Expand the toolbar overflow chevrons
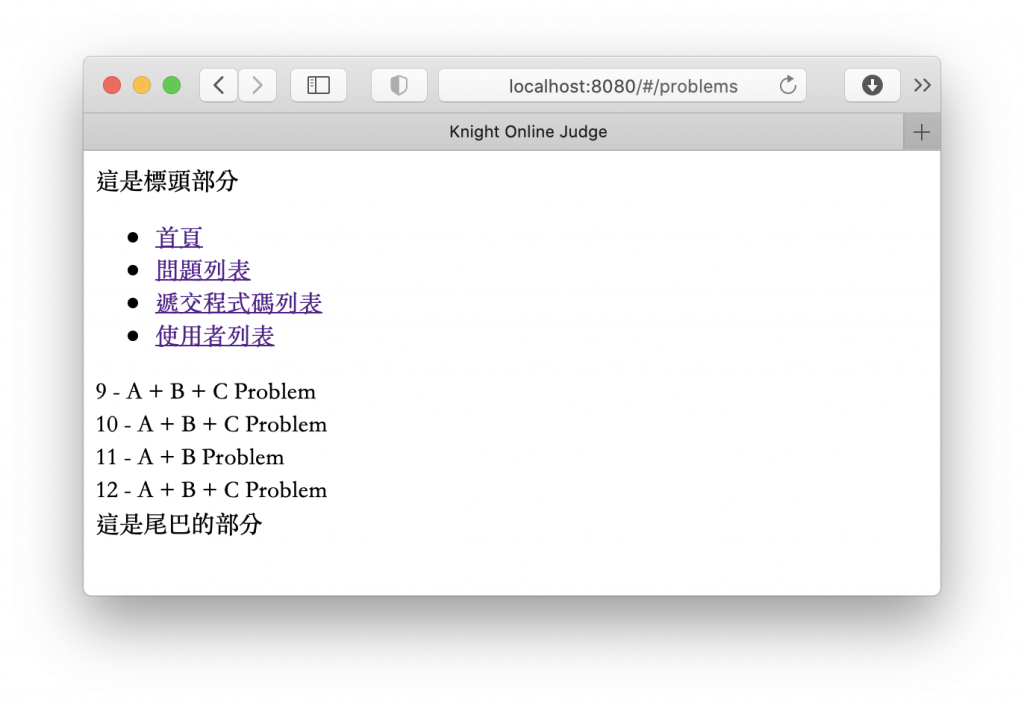This screenshot has width=1024, height=706. tap(922, 86)
